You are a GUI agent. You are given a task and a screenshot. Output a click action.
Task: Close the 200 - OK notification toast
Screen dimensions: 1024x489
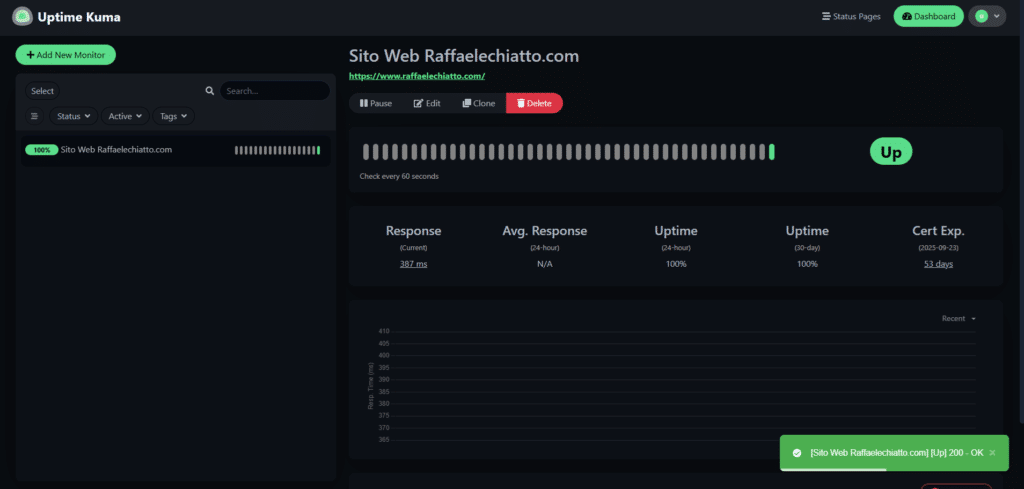coord(993,452)
